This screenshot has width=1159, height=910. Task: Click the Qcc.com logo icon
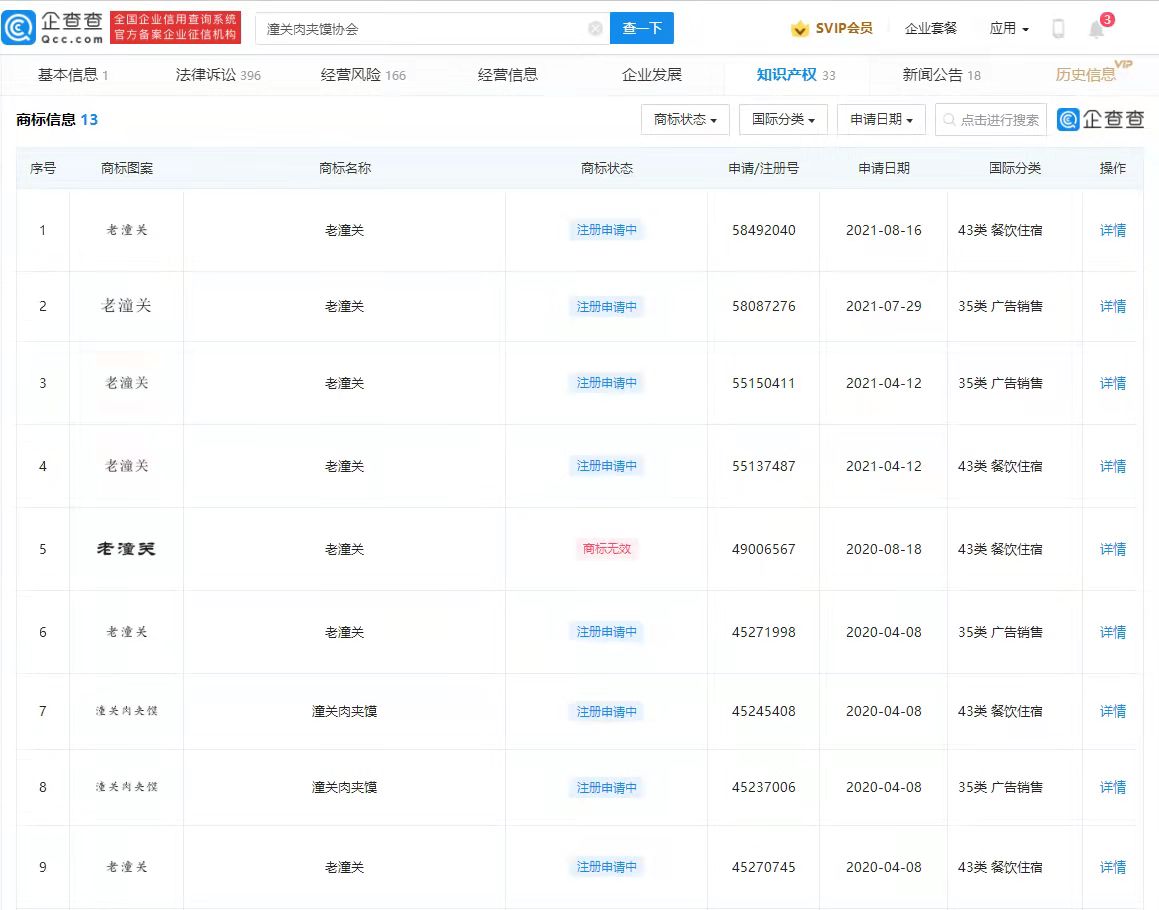[x=19, y=28]
